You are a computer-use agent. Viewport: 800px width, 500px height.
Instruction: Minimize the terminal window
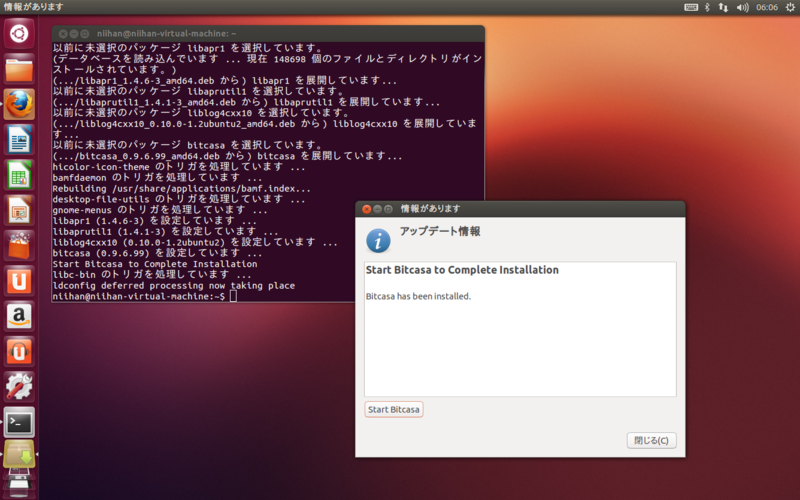coord(74,34)
